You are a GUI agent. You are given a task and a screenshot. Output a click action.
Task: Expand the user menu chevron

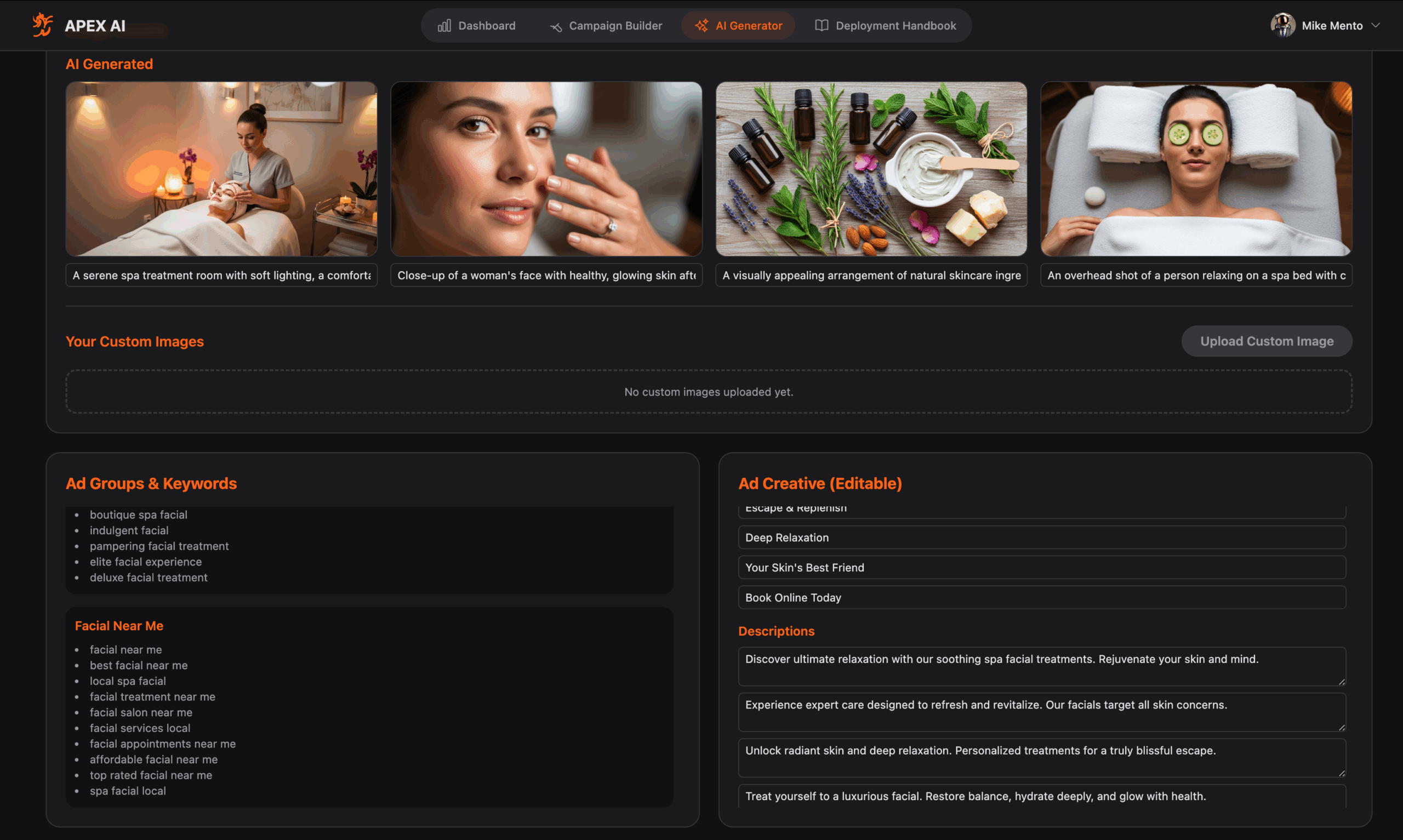tap(1376, 25)
